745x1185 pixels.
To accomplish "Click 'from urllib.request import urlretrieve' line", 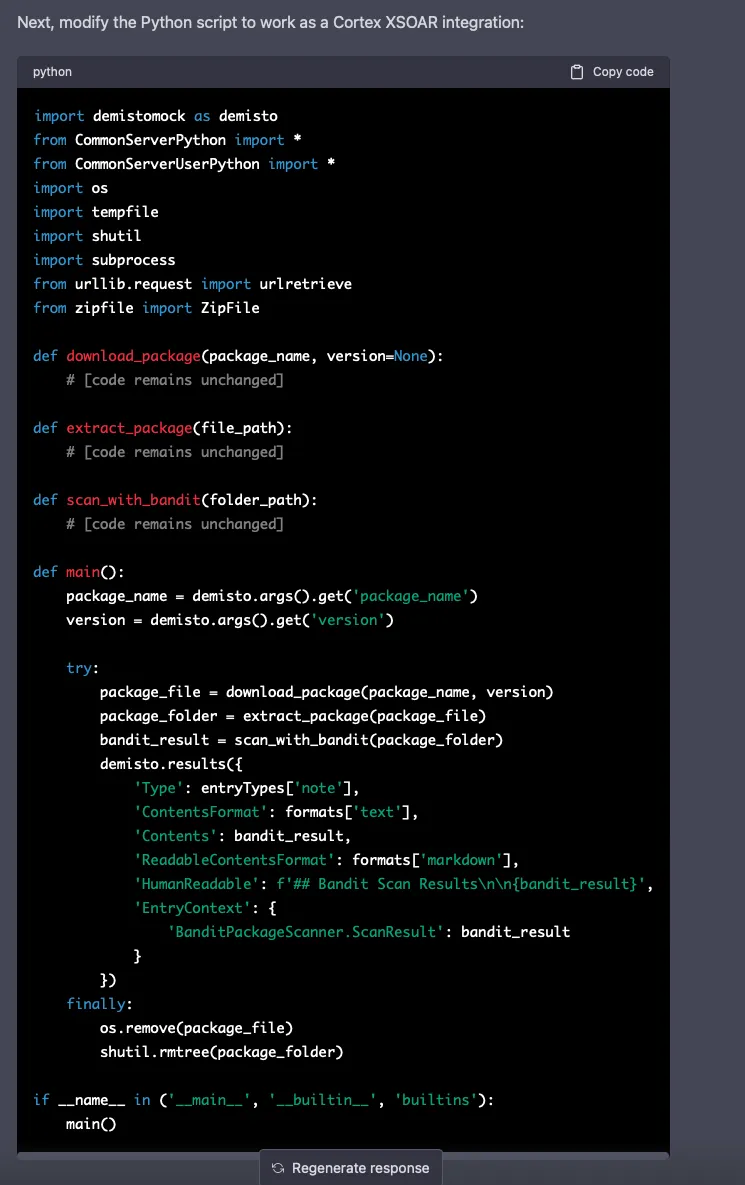I will click(x=192, y=284).
